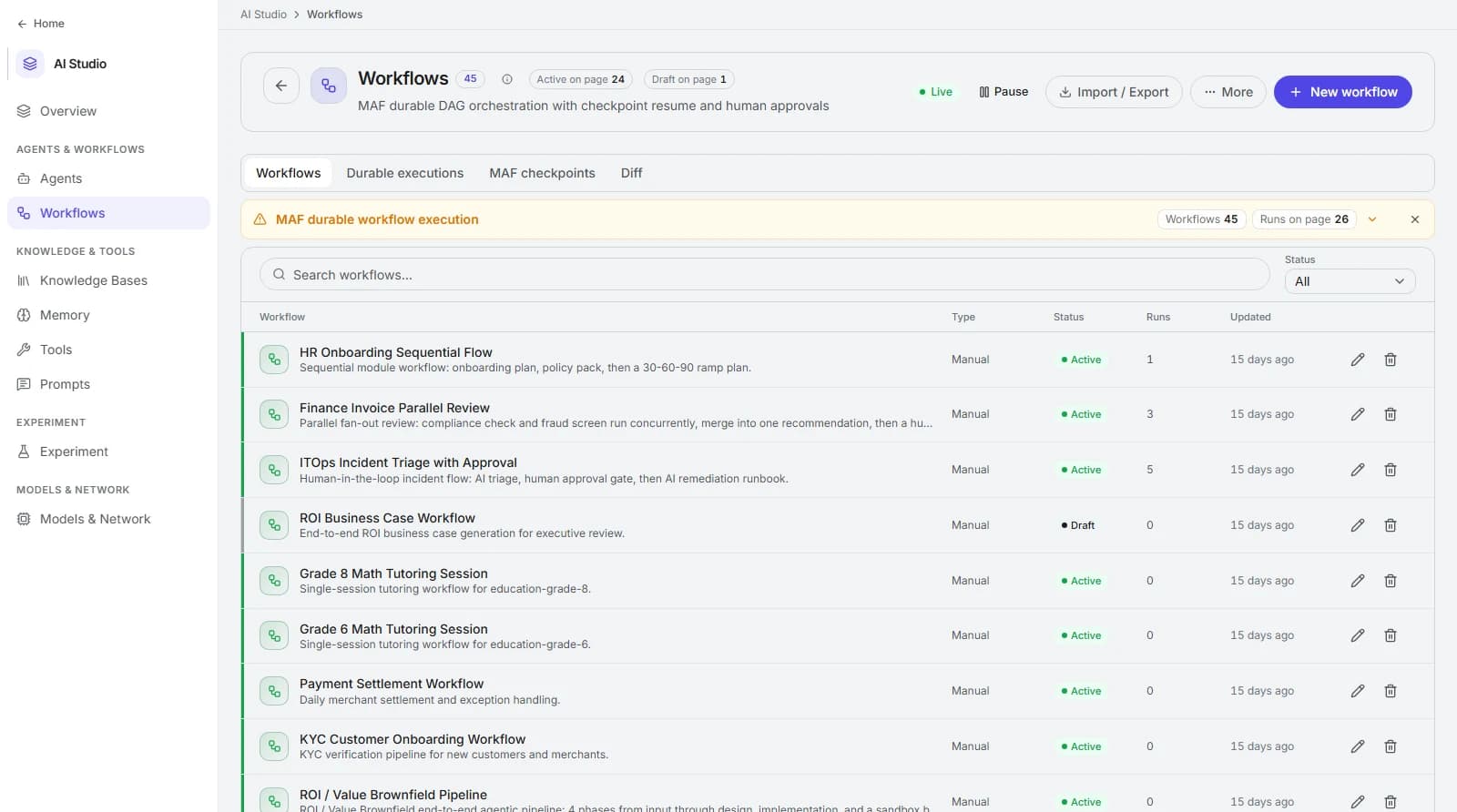Open Tools in the sidebar
This screenshot has height=812, width=1457.
click(x=108, y=350)
